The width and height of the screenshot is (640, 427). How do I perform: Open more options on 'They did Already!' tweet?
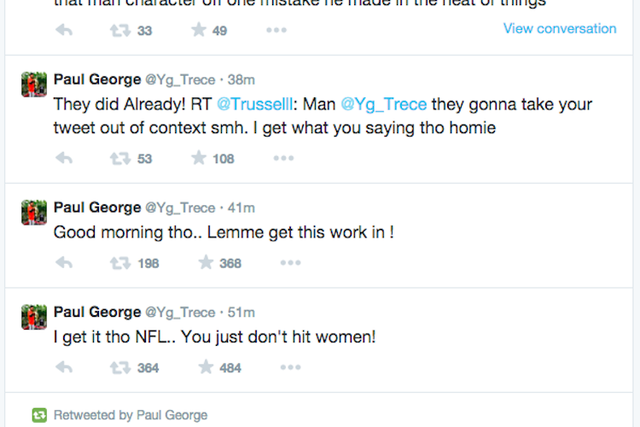click(x=283, y=158)
